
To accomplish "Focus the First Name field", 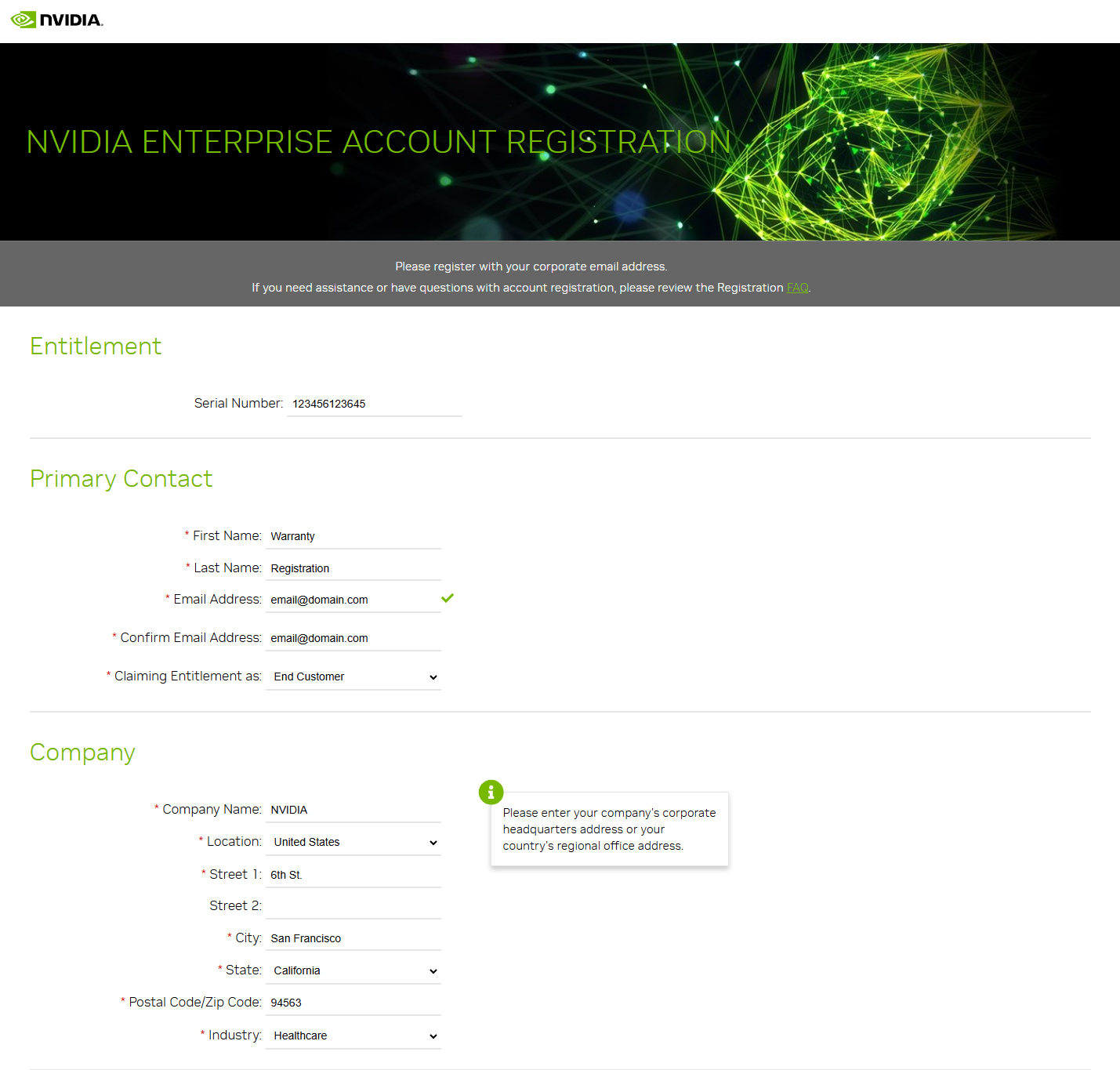I will 353,536.
